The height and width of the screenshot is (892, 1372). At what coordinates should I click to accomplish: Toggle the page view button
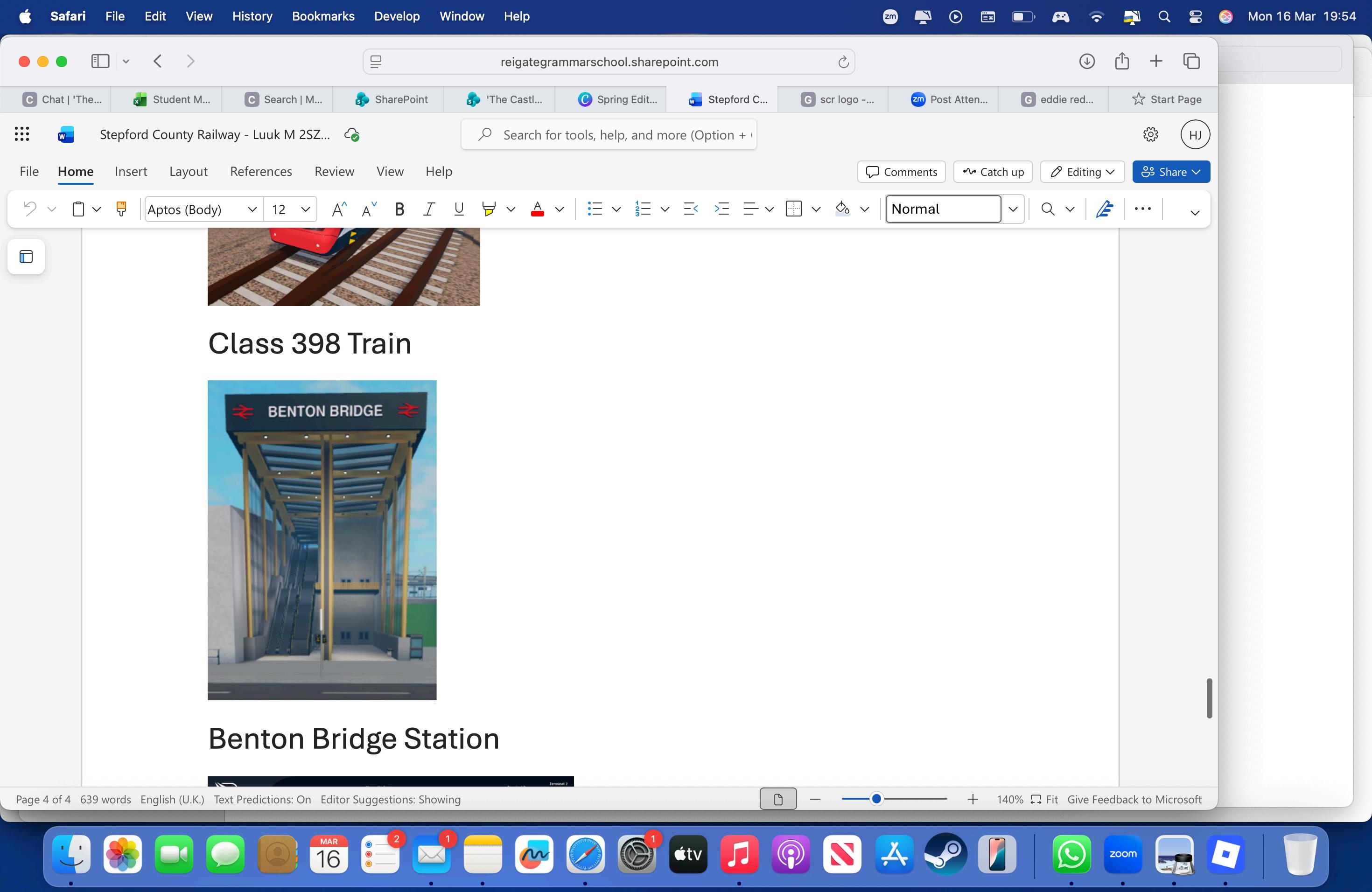[x=777, y=799]
